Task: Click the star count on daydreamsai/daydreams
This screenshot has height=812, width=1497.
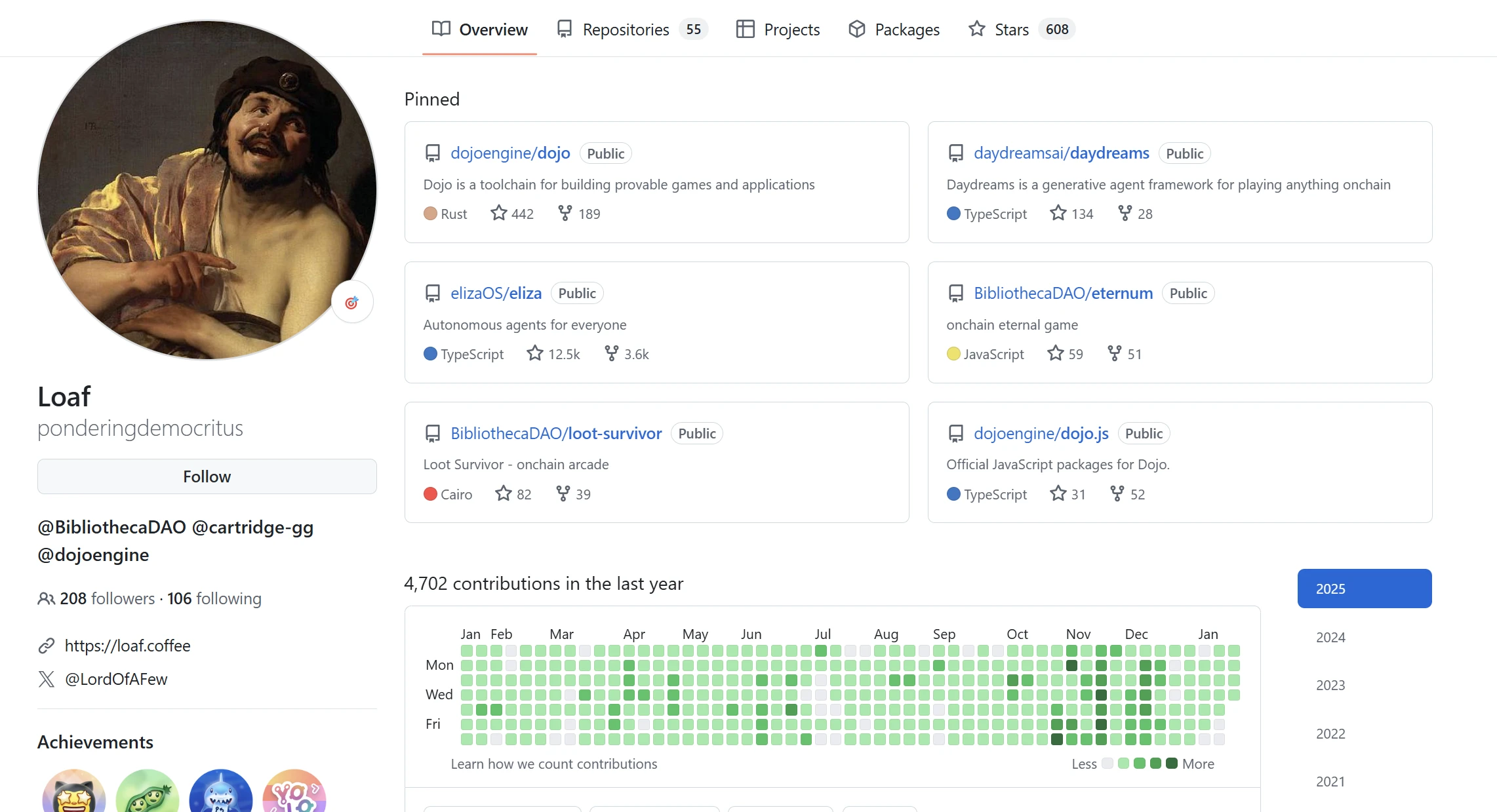Action: point(1082,214)
